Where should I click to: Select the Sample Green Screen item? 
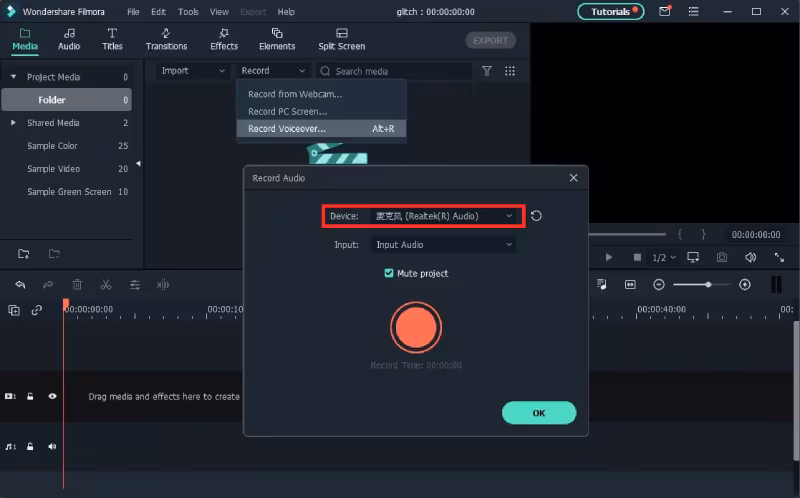point(69,191)
